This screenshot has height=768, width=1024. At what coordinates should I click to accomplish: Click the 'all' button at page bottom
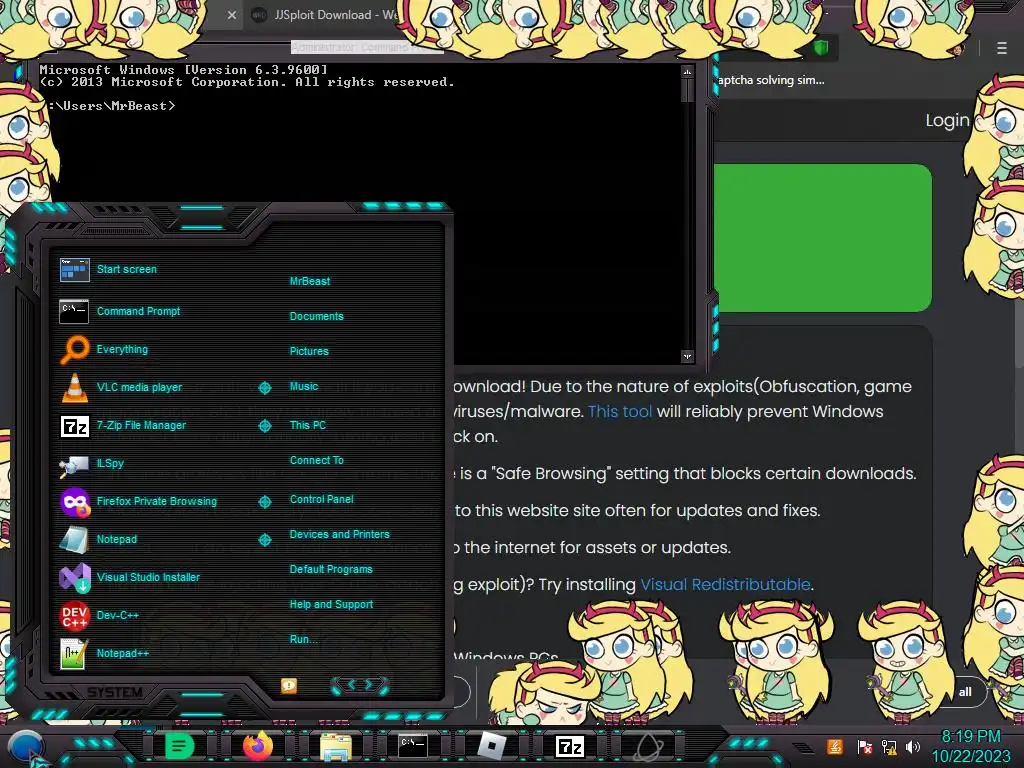965,692
